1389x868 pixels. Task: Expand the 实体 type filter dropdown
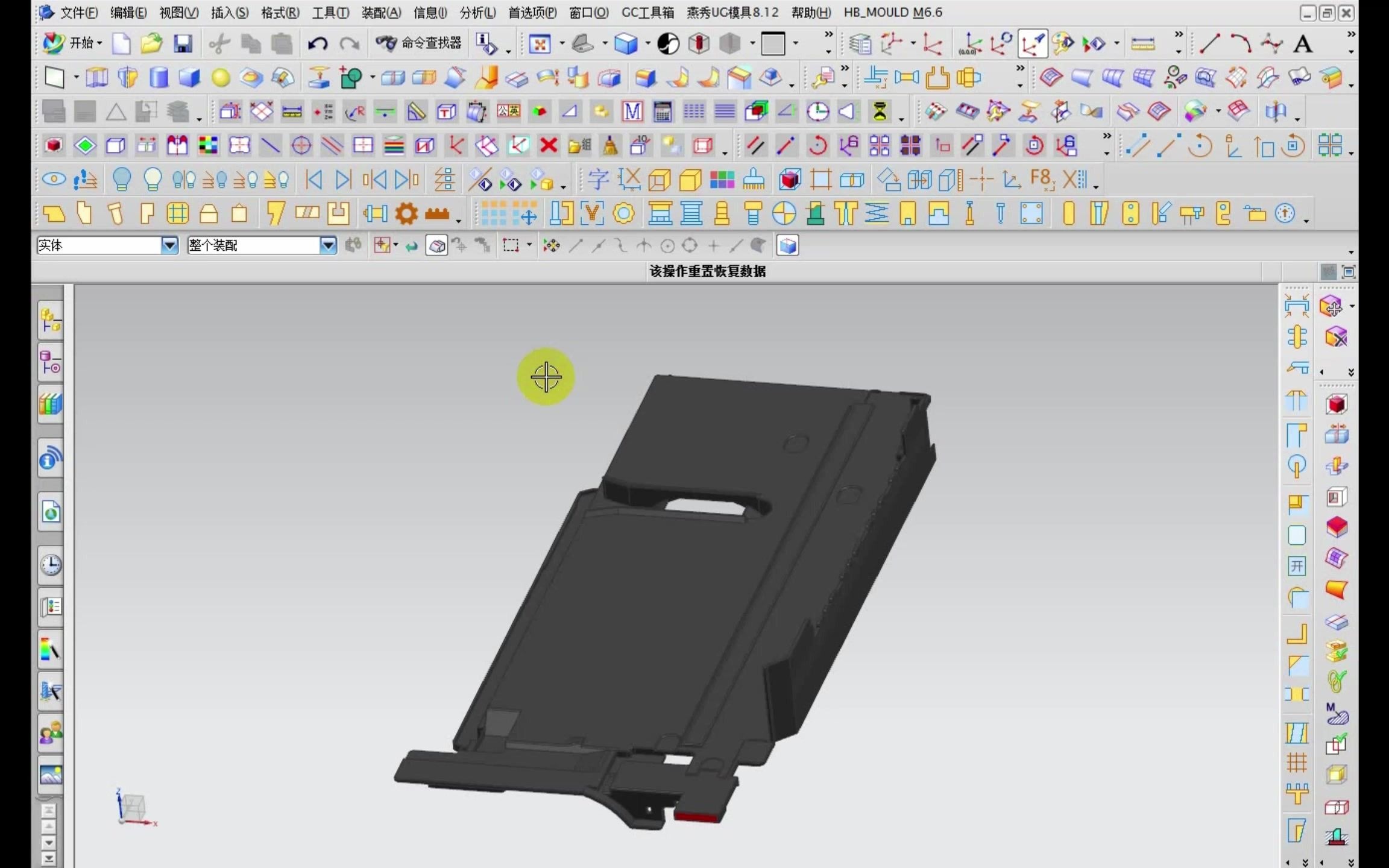click(169, 245)
